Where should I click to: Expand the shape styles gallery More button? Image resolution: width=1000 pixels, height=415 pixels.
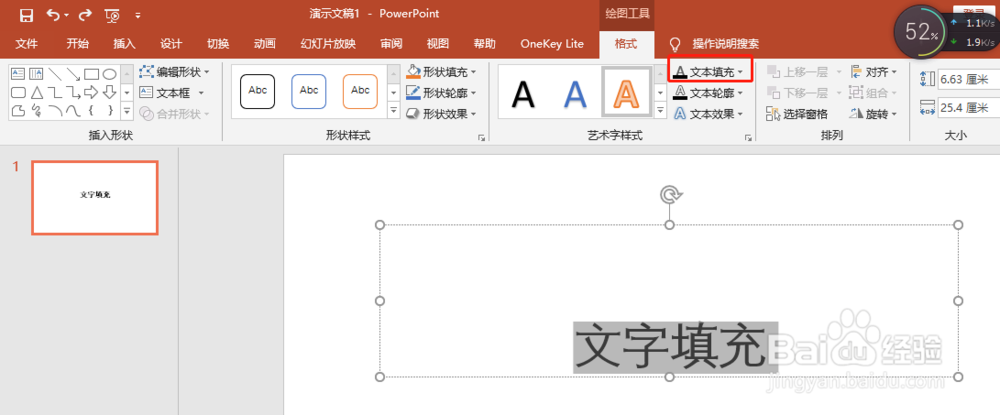394,111
